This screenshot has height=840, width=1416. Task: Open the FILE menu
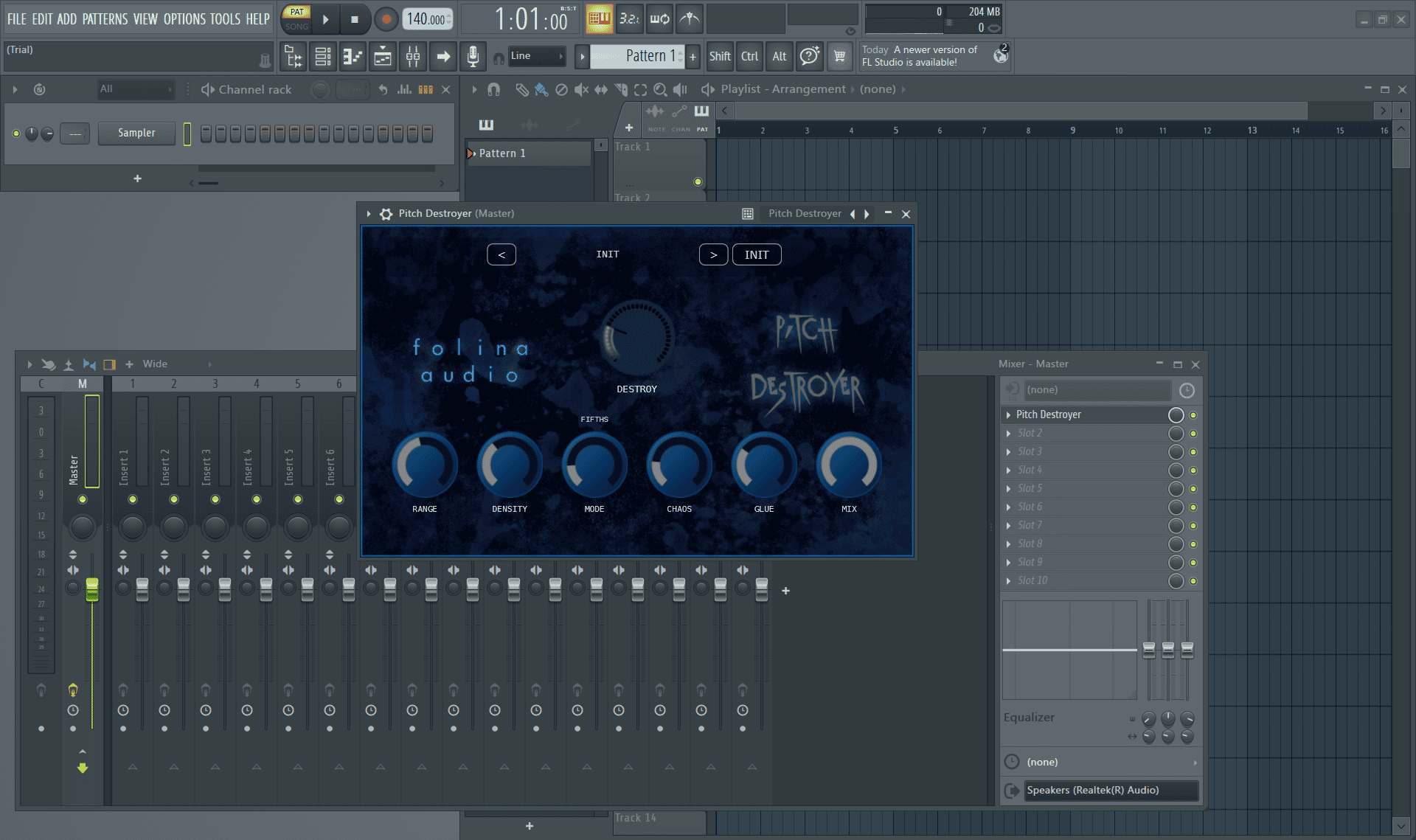(17, 19)
